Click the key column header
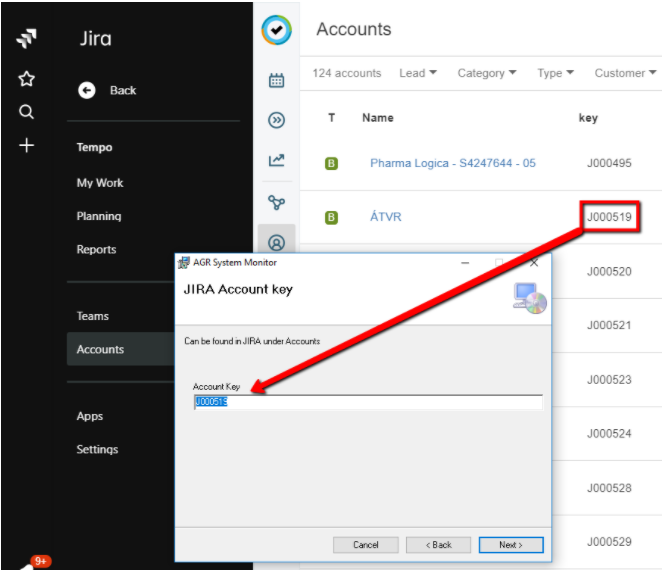 [588, 118]
